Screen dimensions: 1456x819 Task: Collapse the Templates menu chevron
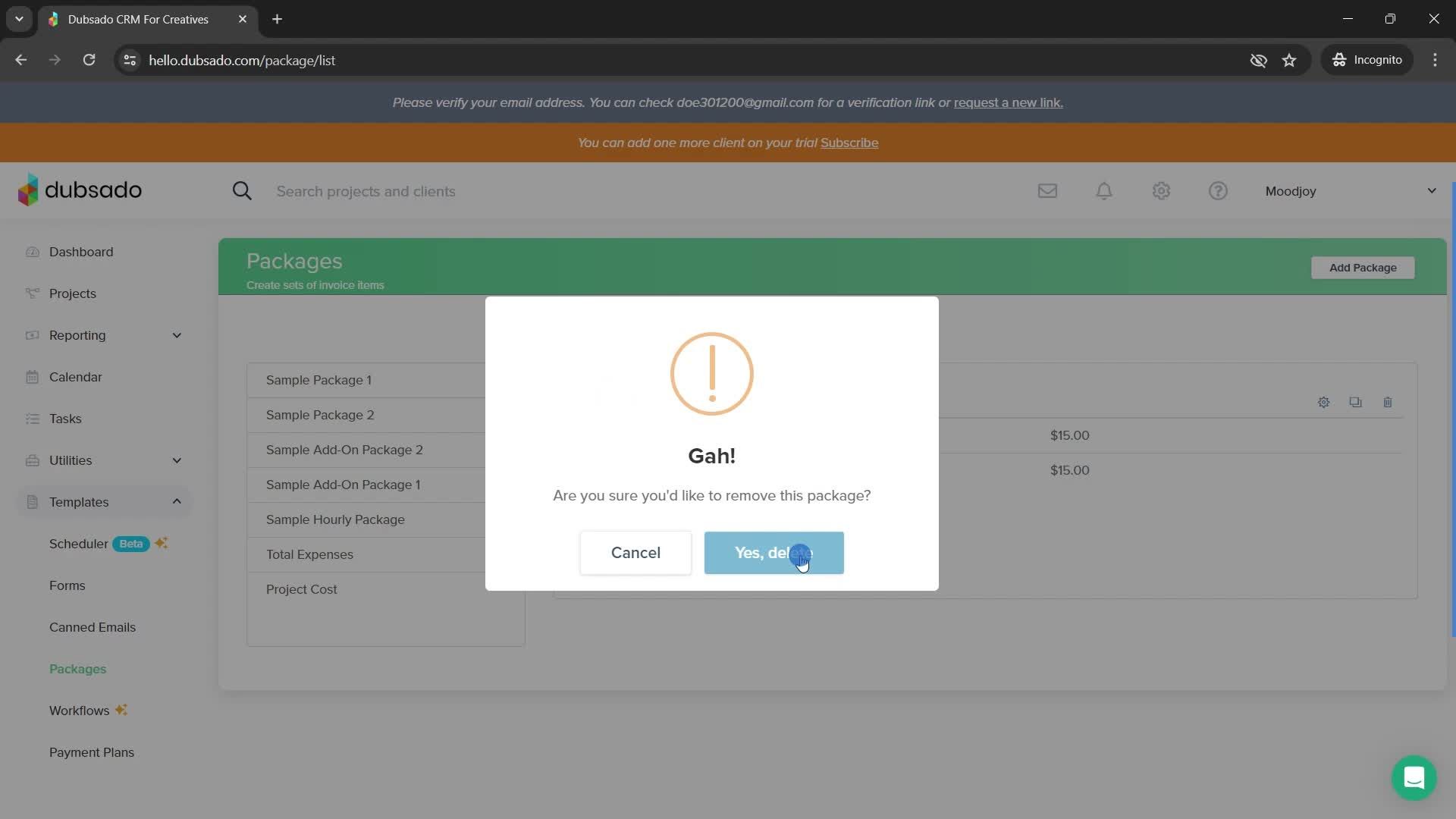177,501
